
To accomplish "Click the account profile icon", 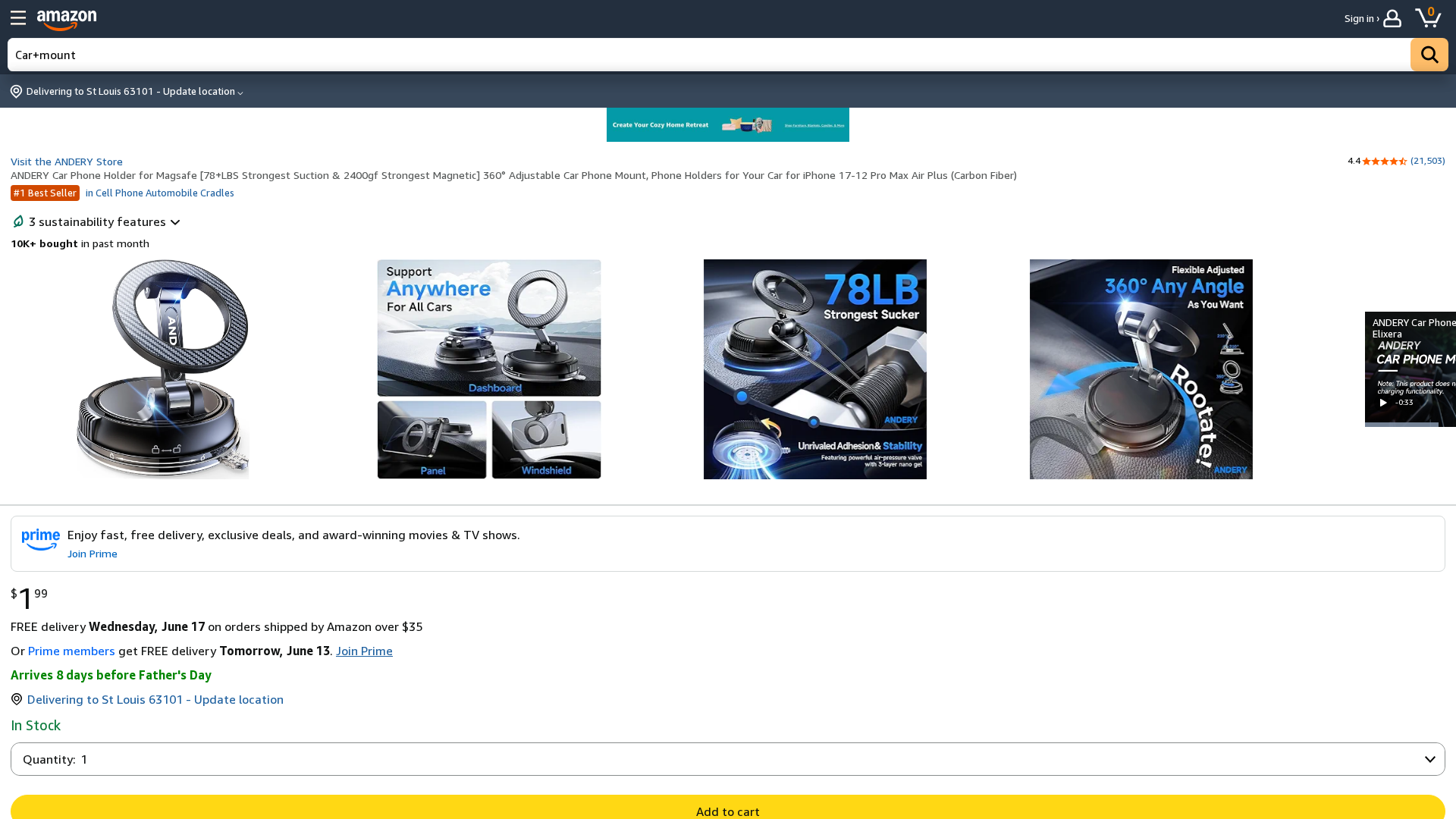I will [x=1392, y=18].
